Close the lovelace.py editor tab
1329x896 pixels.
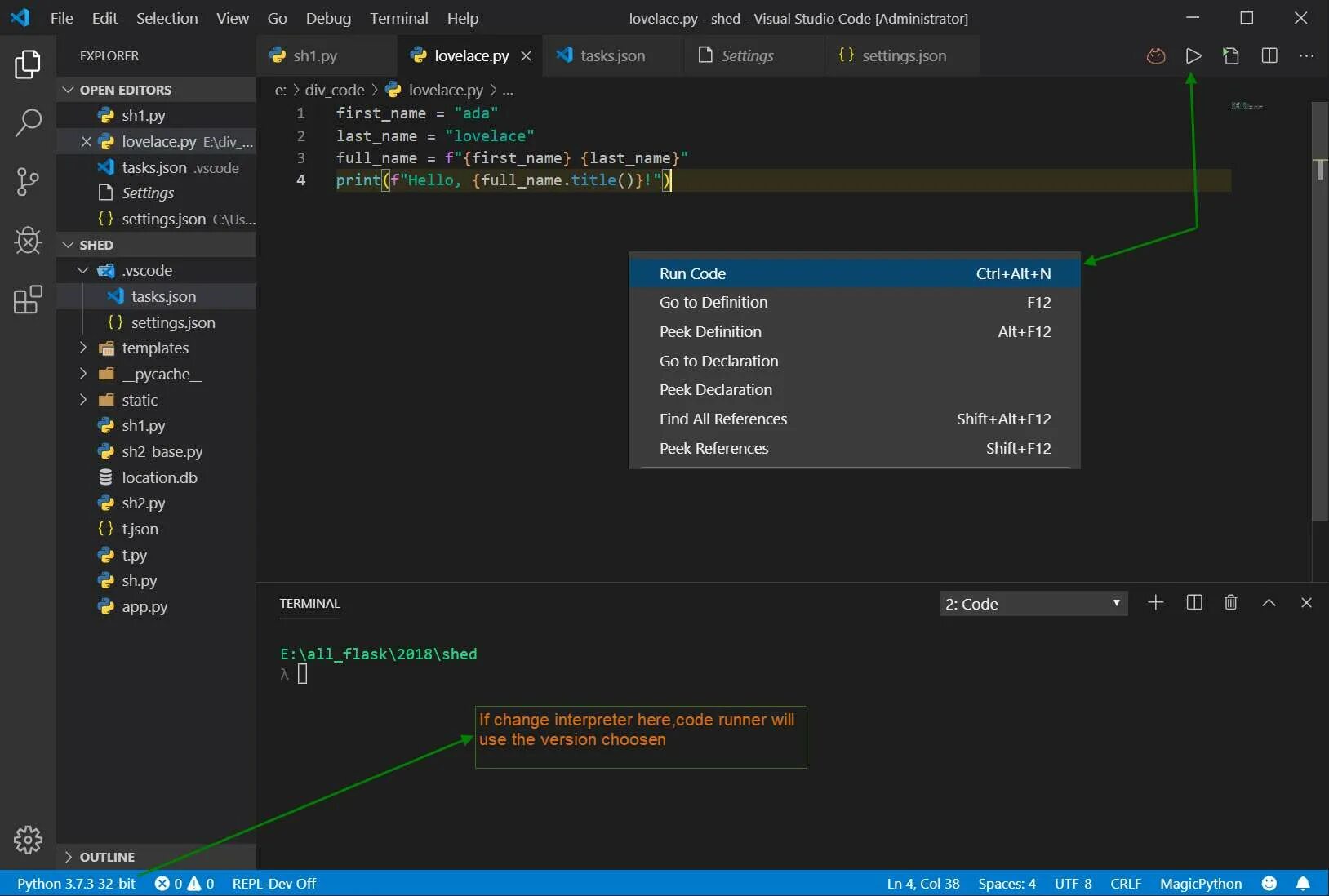[527, 55]
